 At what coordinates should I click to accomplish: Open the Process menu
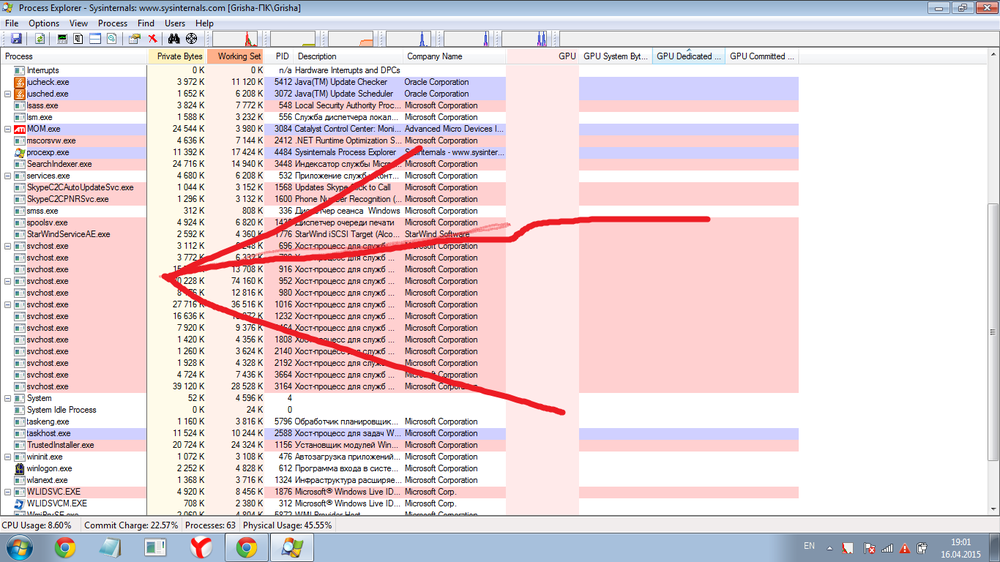coord(112,24)
